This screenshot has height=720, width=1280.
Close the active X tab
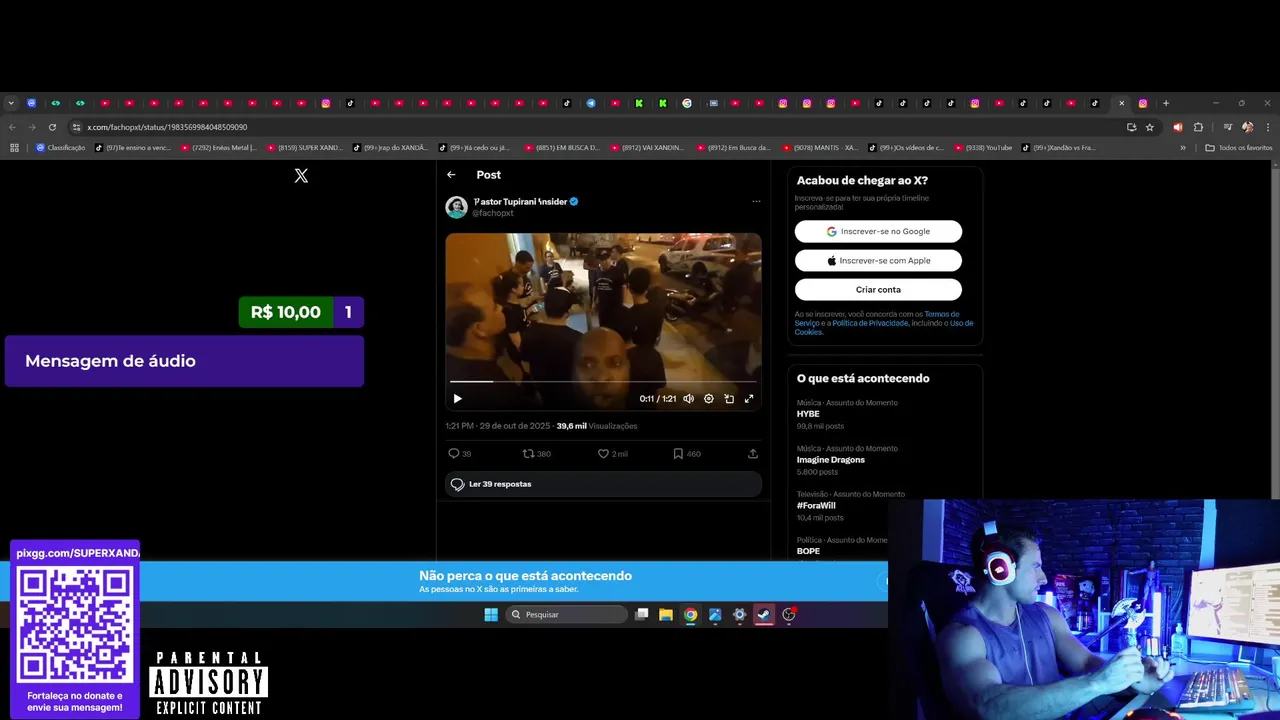pos(1121,103)
